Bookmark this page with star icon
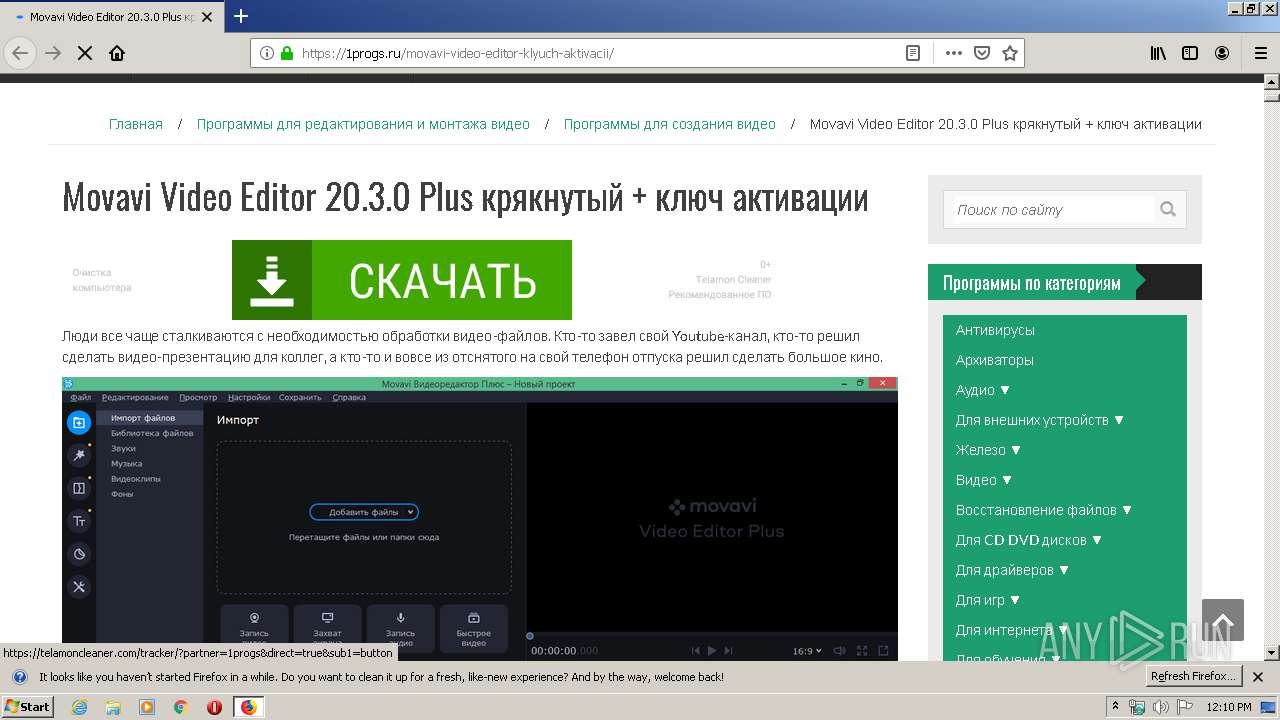 [x=1010, y=53]
